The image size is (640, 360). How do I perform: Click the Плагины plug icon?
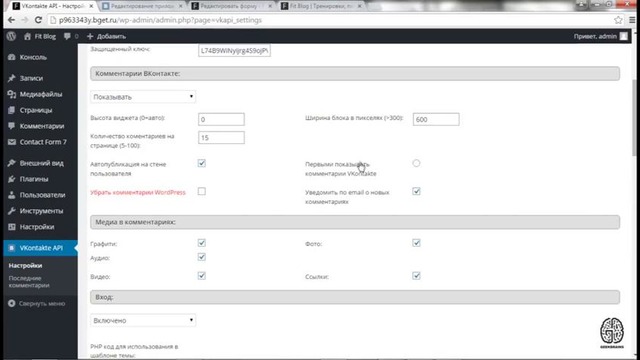click(11, 179)
